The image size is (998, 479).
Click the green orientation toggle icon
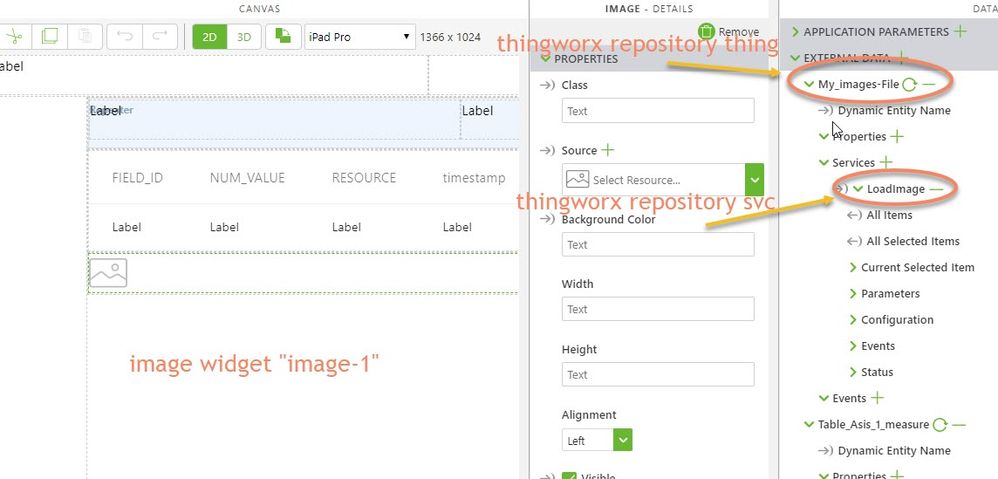coord(283,36)
